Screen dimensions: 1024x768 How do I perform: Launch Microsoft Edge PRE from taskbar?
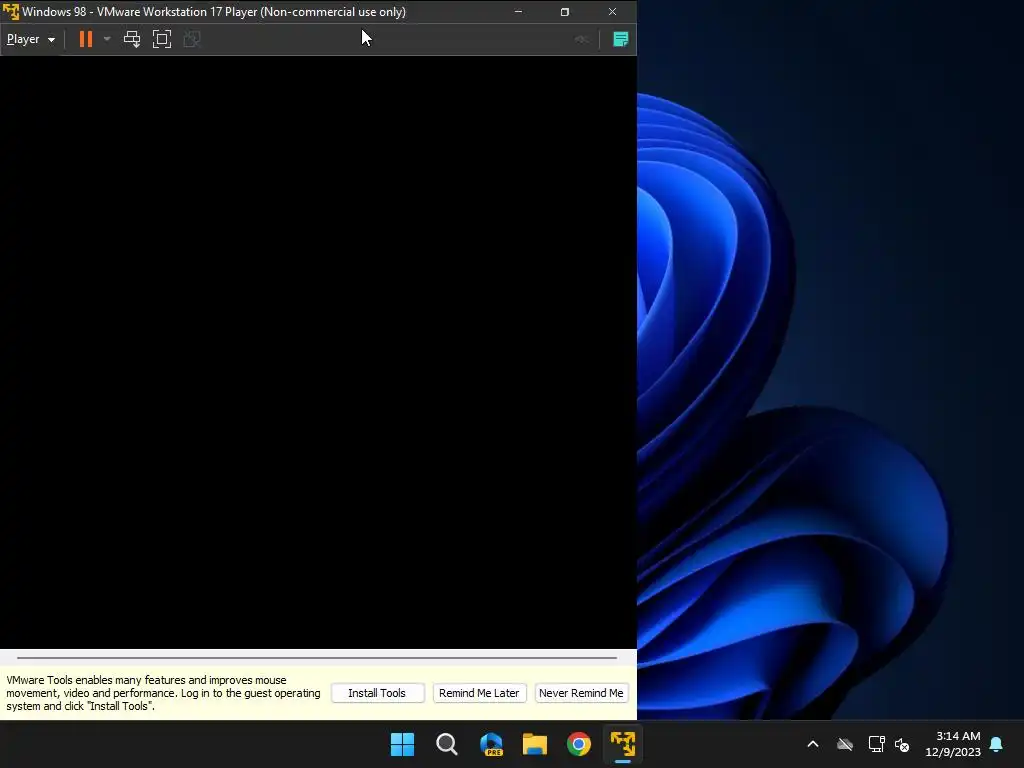[491, 744]
